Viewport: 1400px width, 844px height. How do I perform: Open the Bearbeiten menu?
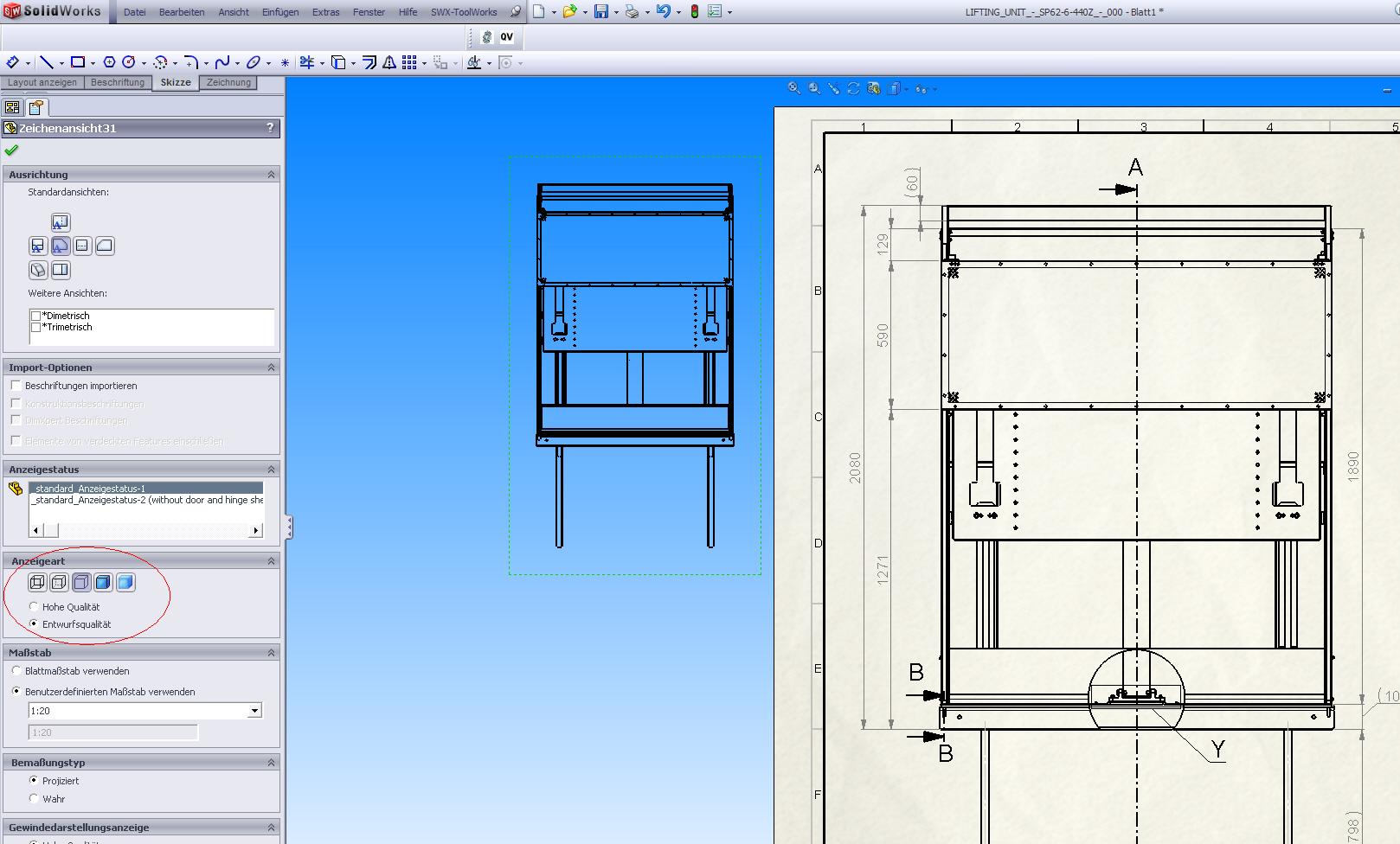[182, 12]
